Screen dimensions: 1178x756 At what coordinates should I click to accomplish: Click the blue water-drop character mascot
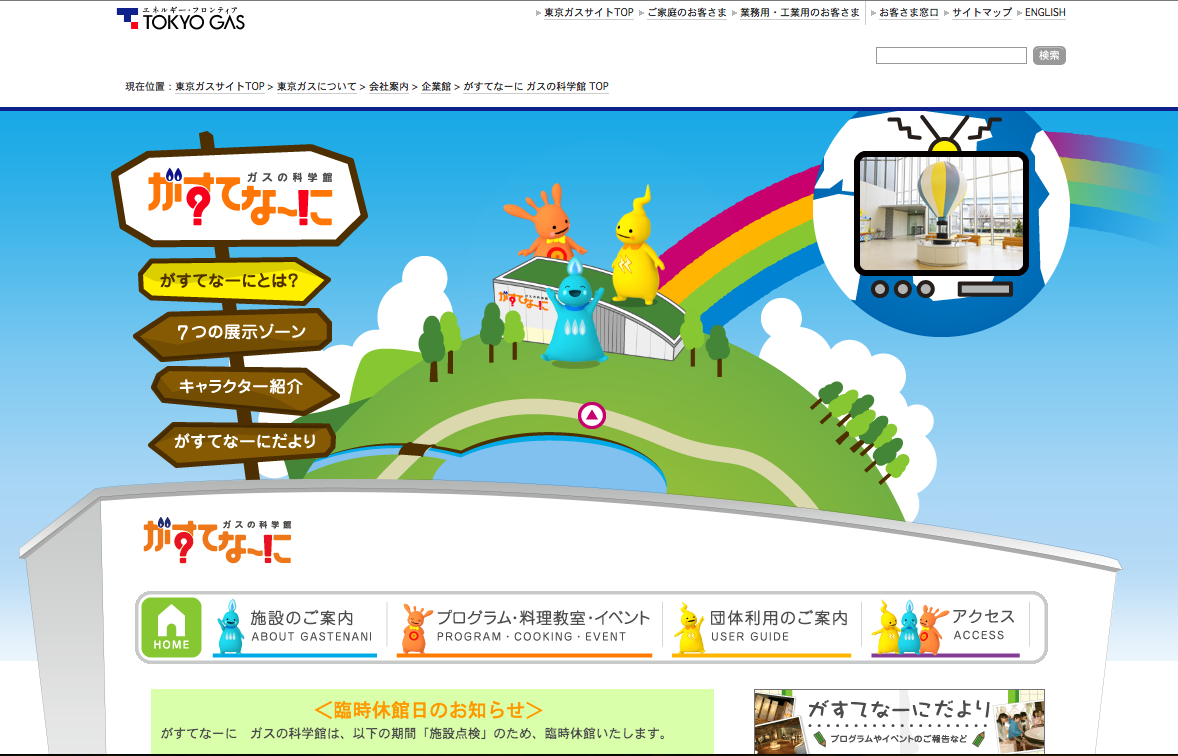pyautogui.click(x=574, y=315)
